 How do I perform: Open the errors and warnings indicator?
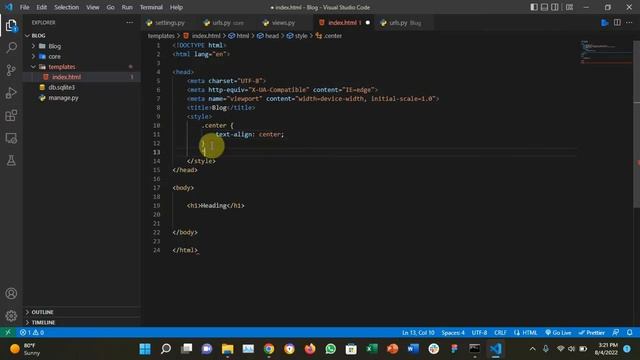click(x=32, y=332)
